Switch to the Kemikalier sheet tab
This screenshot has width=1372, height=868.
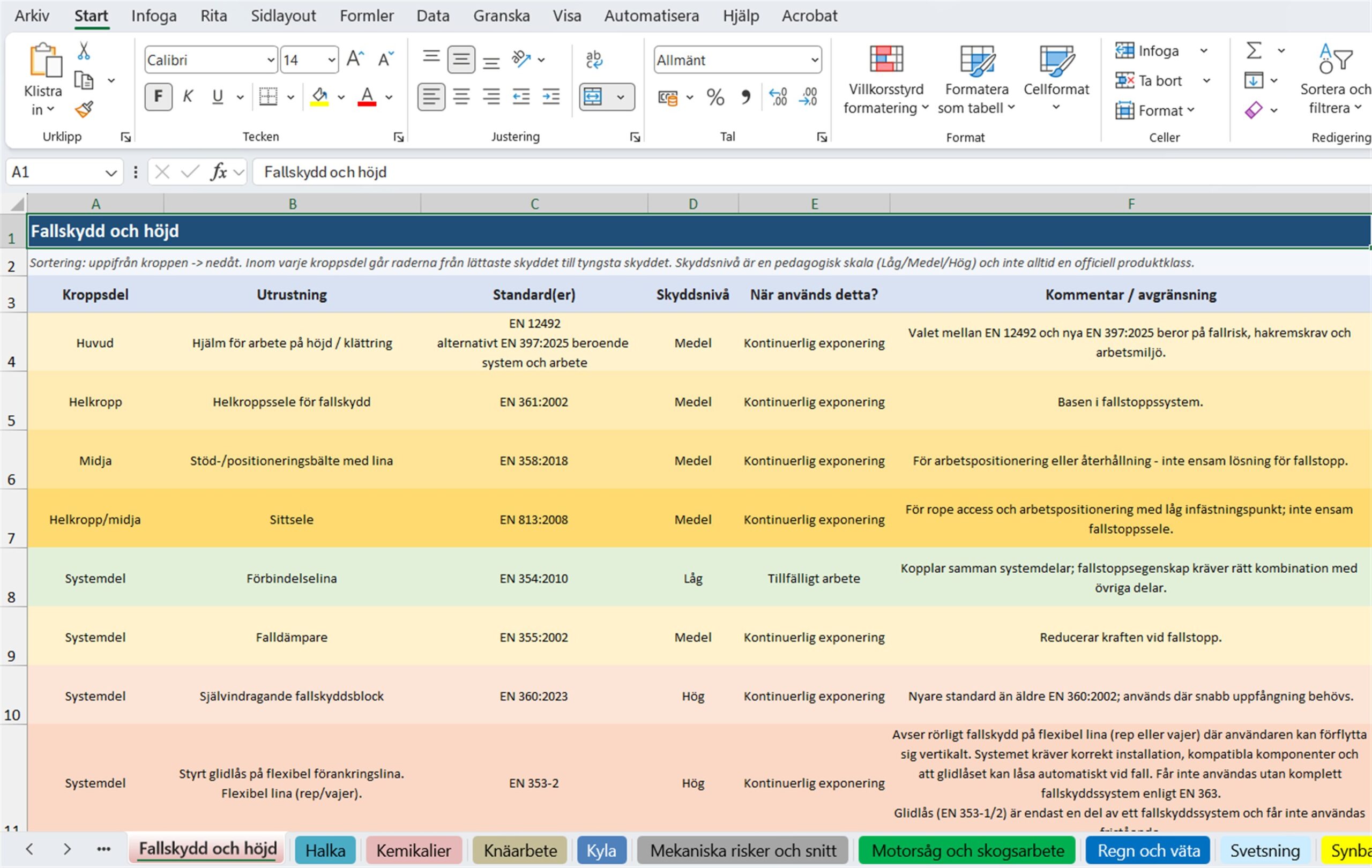pos(414,850)
